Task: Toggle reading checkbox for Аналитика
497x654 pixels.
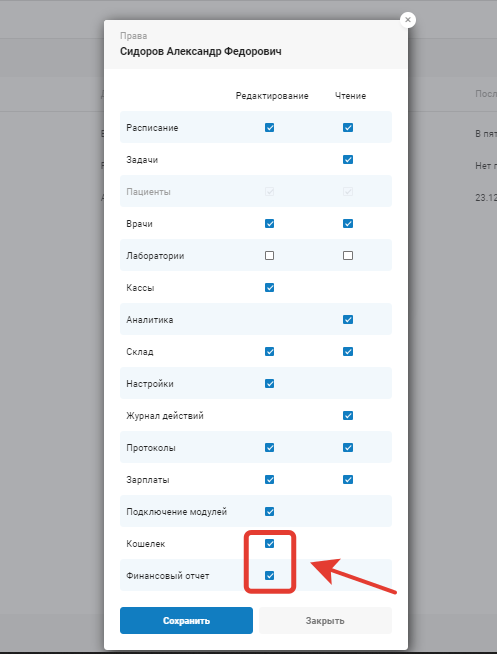Action: (x=348, y=319)
